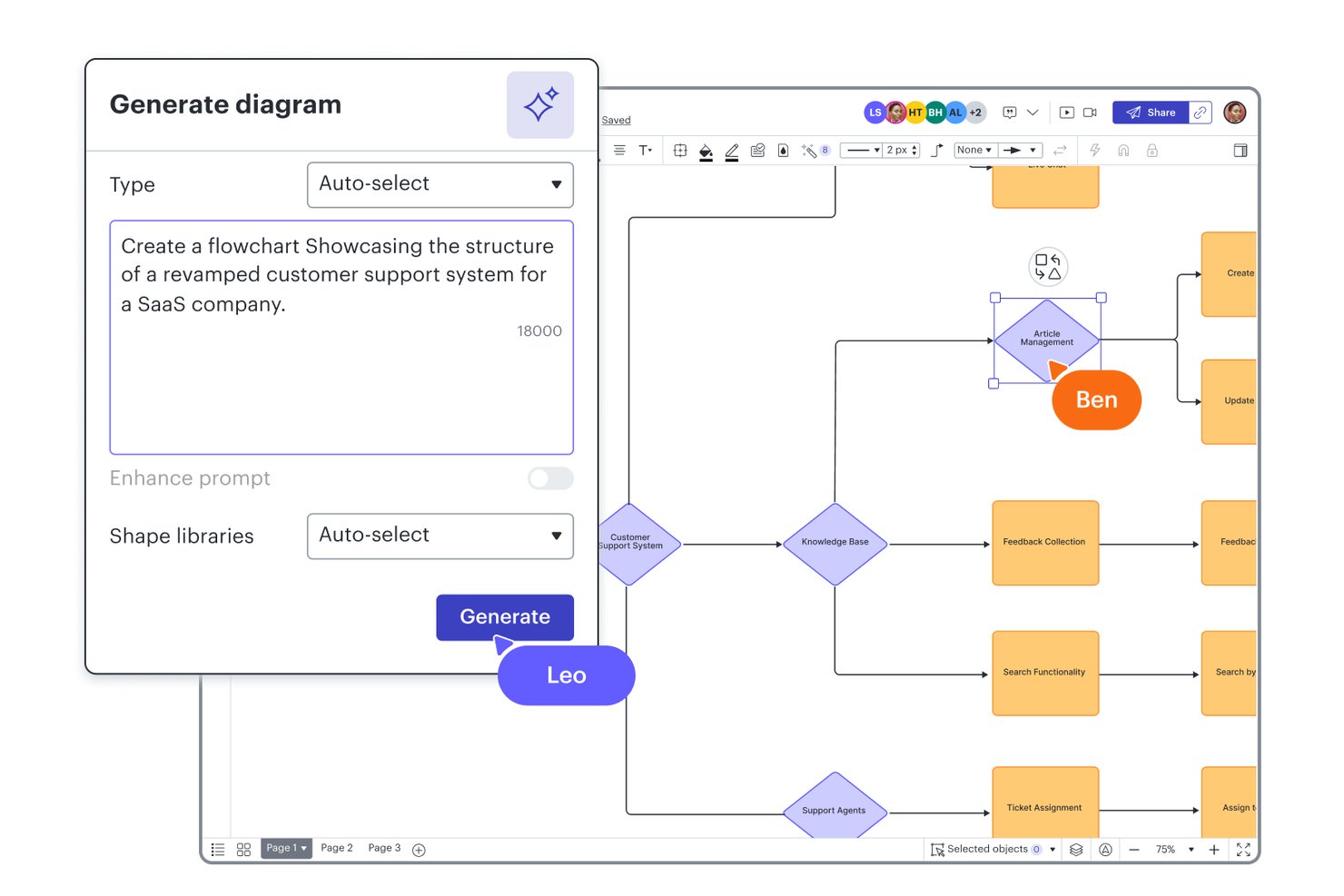Screen dimensions: 1344x896
Task: Click the change shape icon above Article Management
Action: pyautogui.click(x=1048, y=267)
